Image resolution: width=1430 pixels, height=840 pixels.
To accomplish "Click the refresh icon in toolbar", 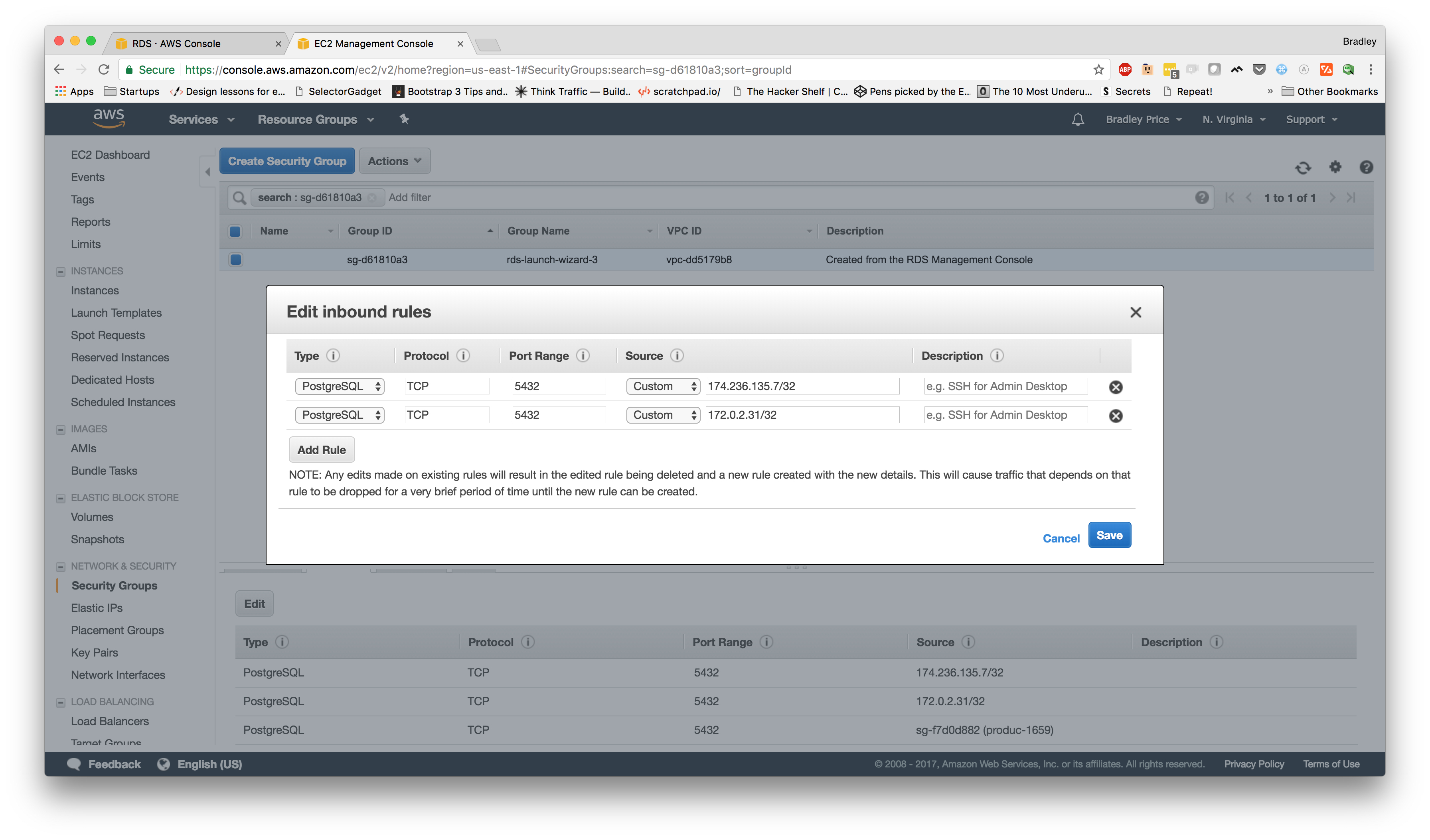I will [1304, 166].
